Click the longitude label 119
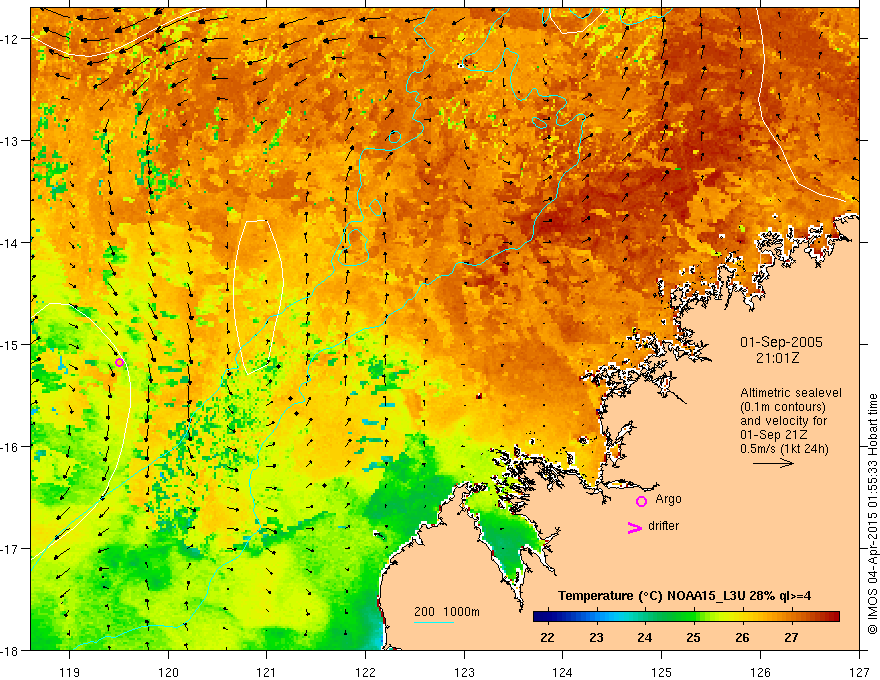880x680 pixels. click(x=70, y=672)
